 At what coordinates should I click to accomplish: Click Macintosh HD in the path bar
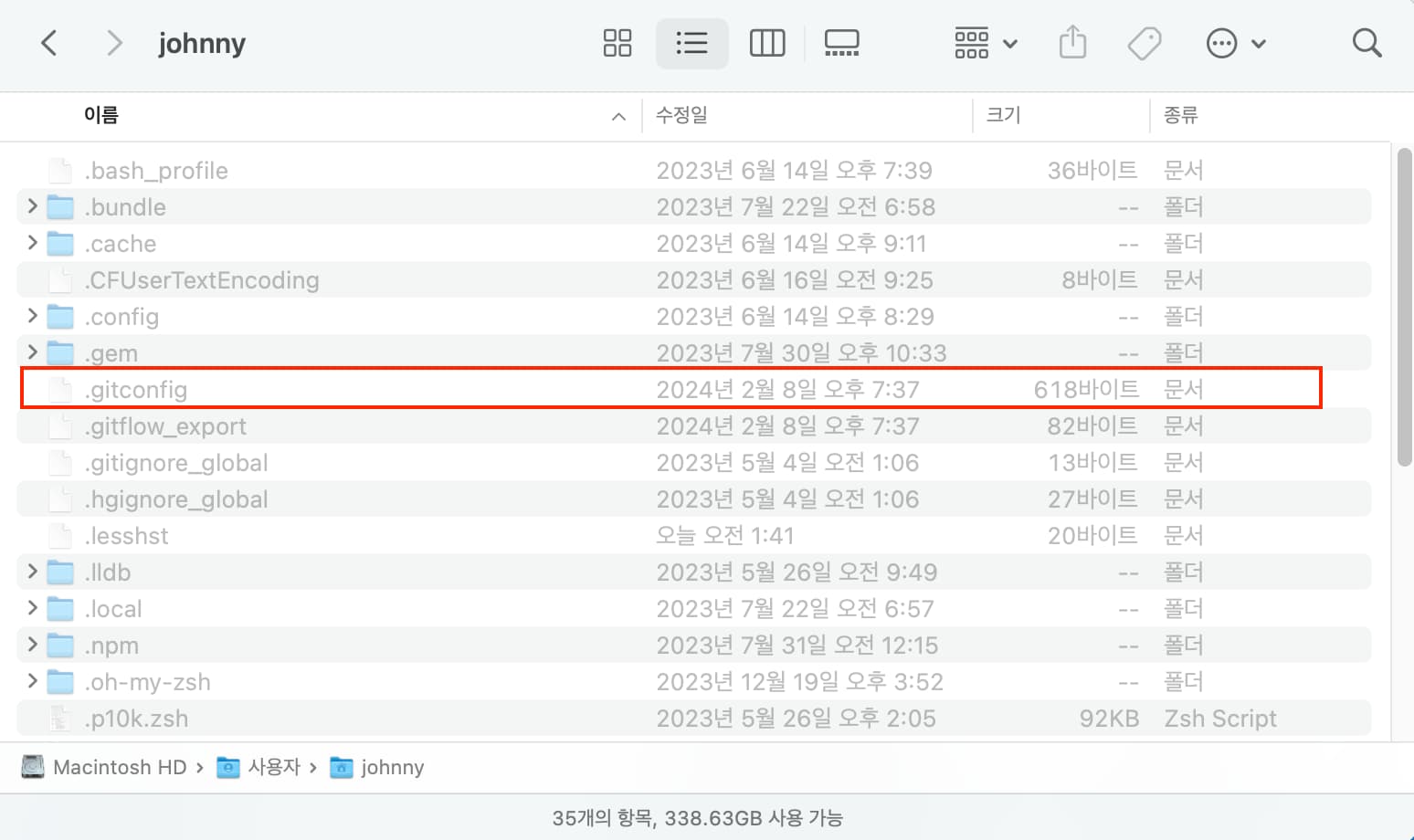(x=120, y=767)
